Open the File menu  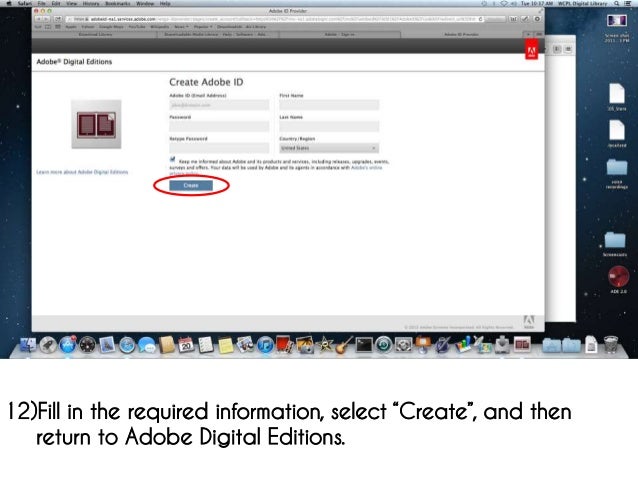click(x=42, y=3)
